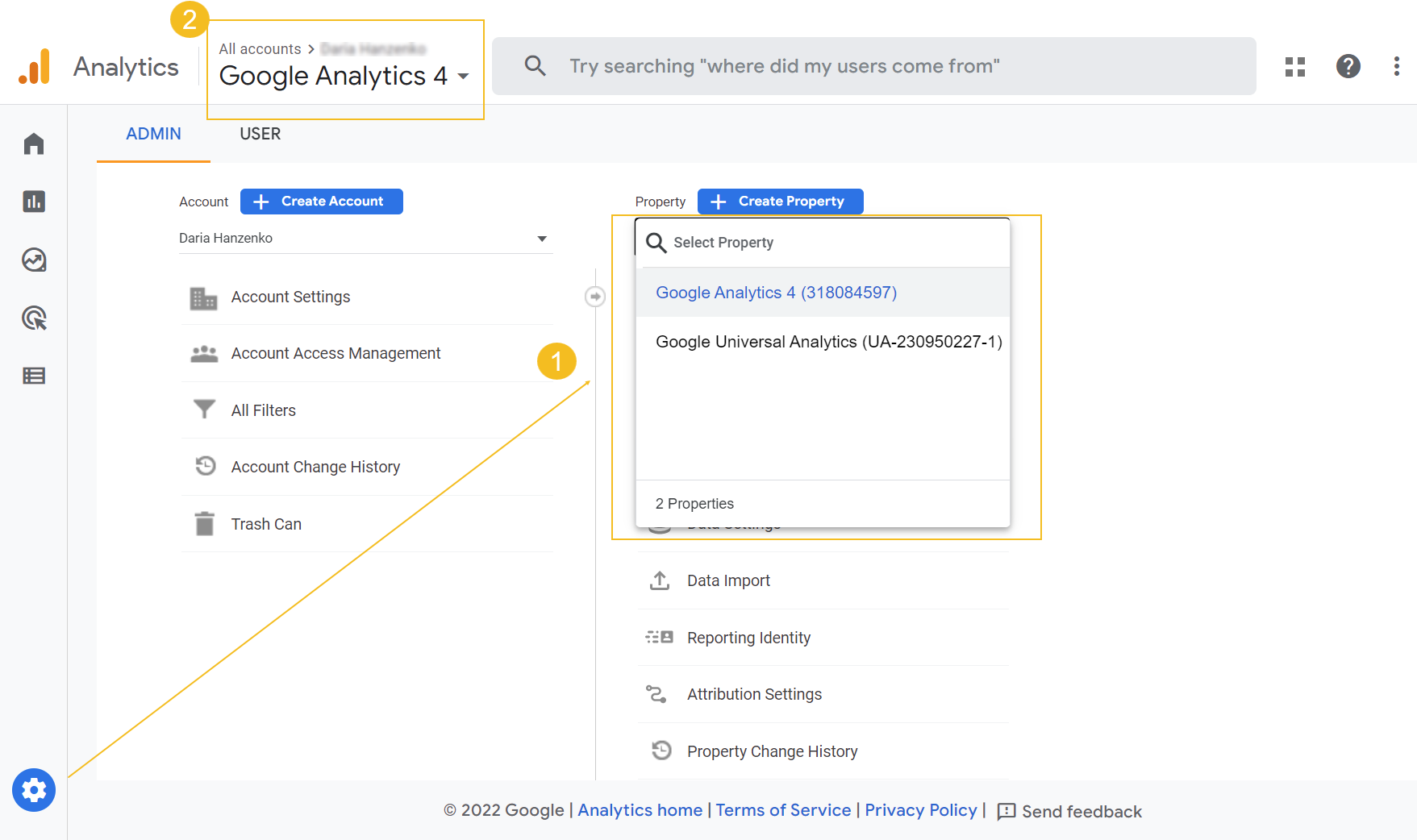Select Google Analytics 4 (318084597) property

tap(823, 293)
